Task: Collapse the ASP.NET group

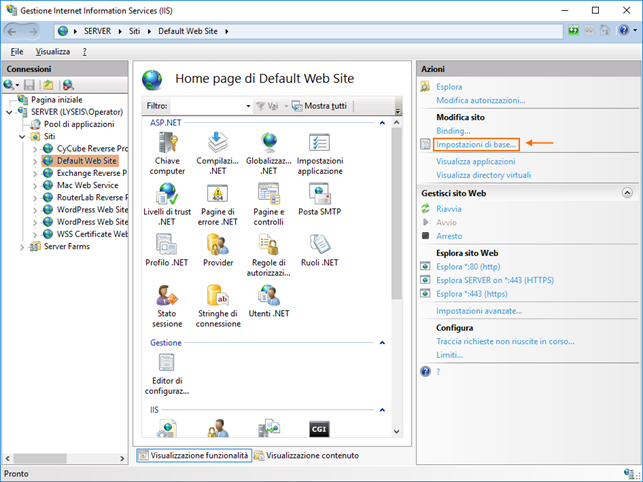Action: (382, 123)
